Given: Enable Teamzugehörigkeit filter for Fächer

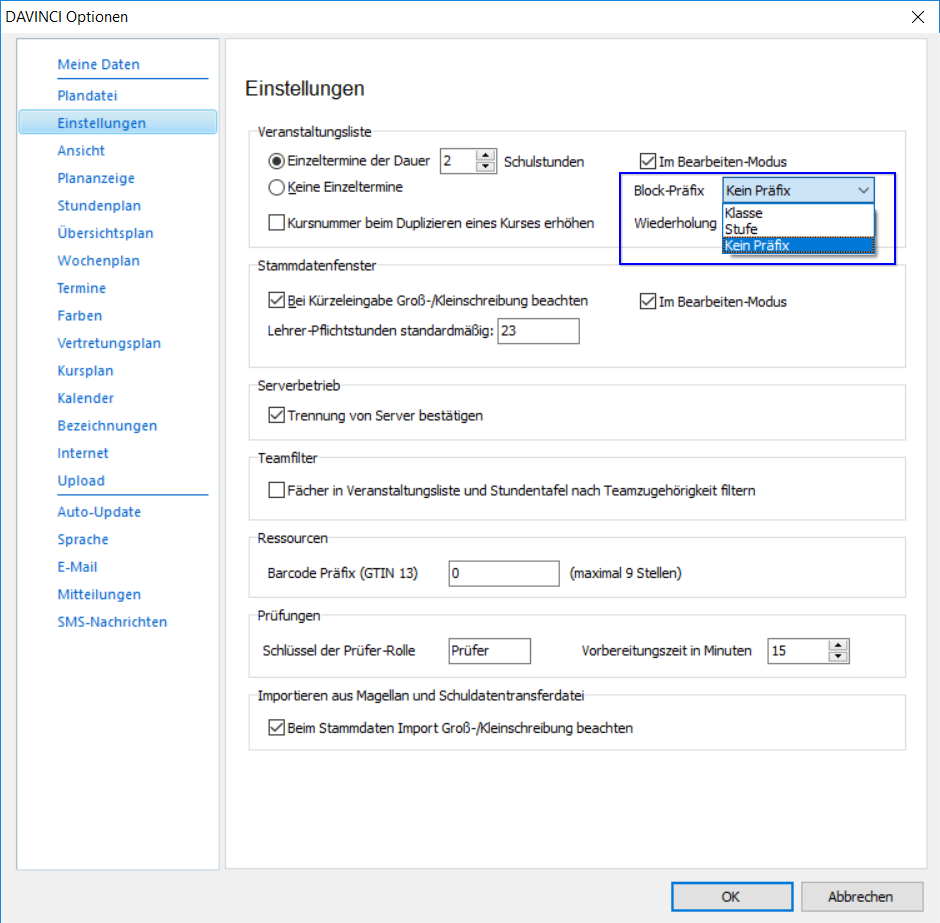Looking at the screenshot, I should (x=276, y=490).
